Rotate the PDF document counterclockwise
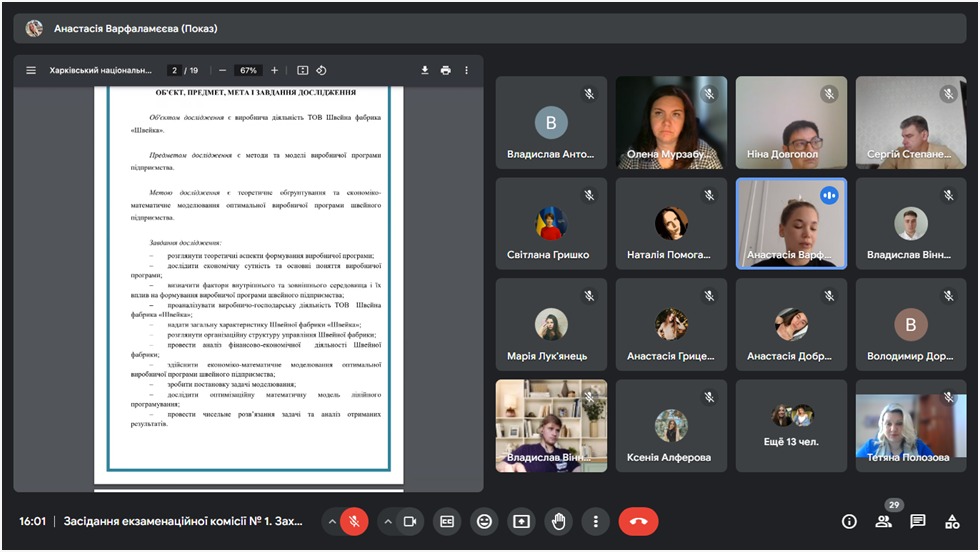 322,71
